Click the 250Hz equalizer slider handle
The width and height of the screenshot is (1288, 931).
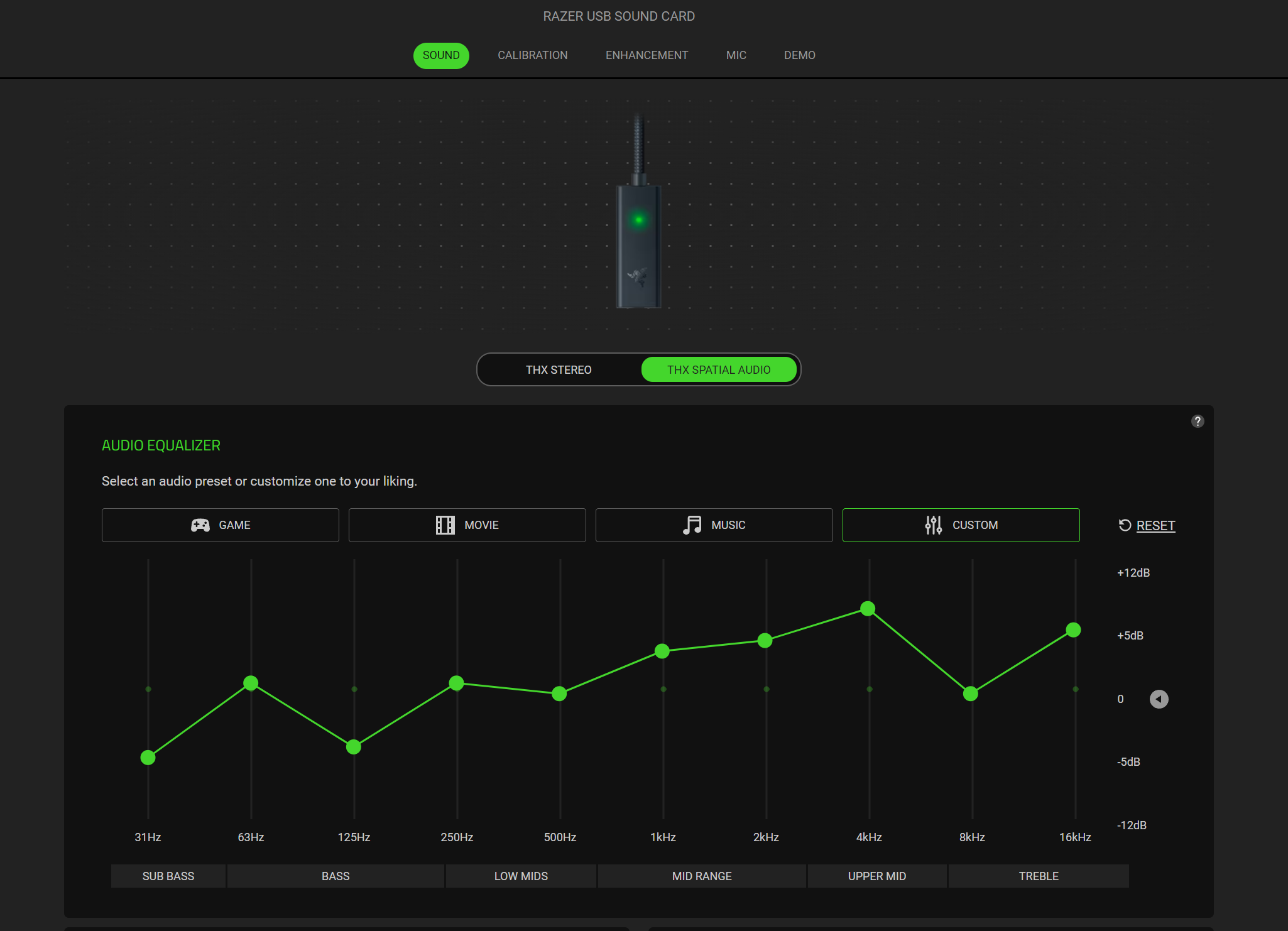(457, 683)
